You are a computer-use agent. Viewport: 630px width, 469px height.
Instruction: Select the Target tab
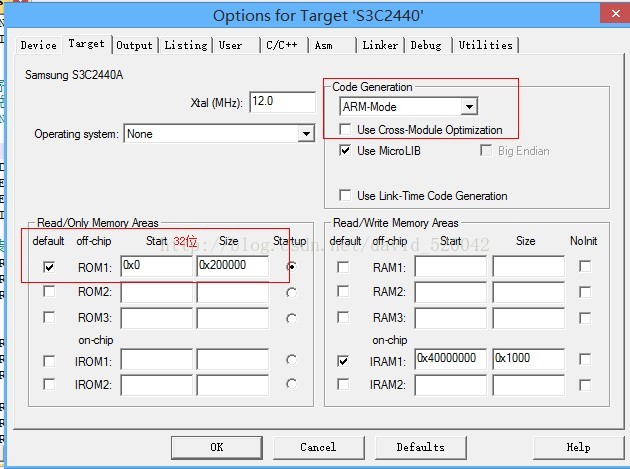coord(86,43)
